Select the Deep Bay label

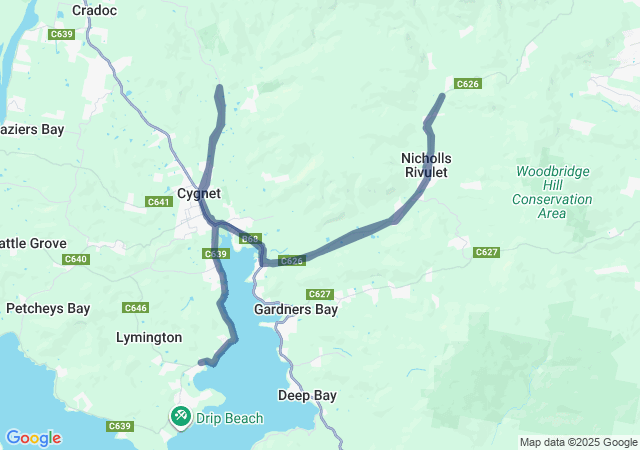pyautogui.click(x=307, y=395)
